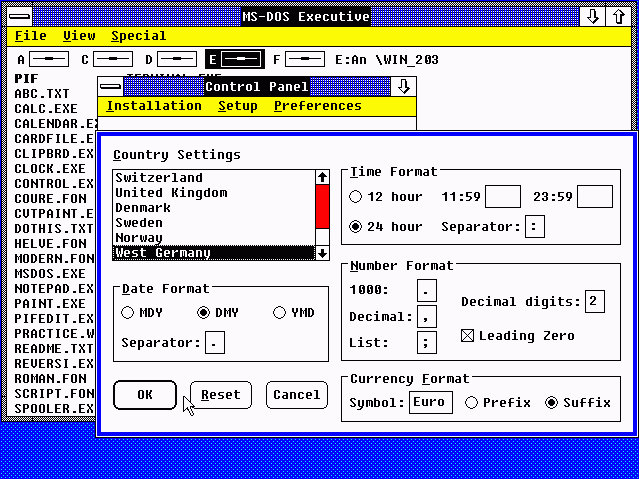Select United Kingdom in country list

pyautogui.click(x=214, y=192)
